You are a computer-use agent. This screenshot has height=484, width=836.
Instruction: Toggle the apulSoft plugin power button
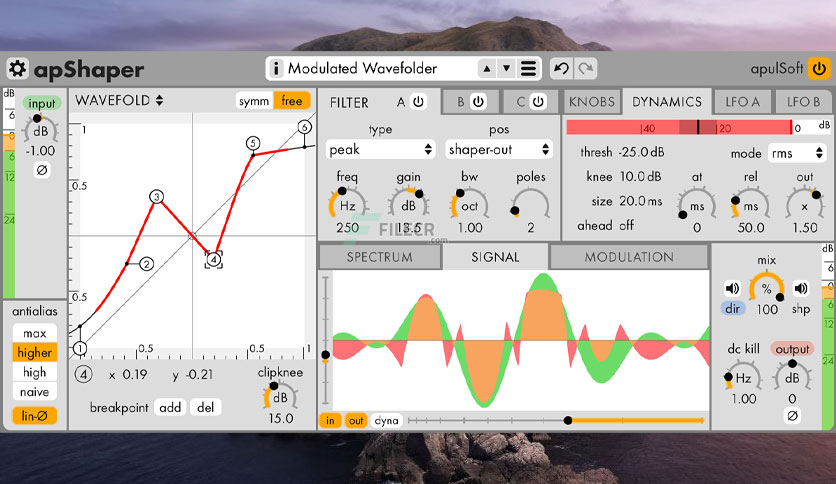pos(819,68)
